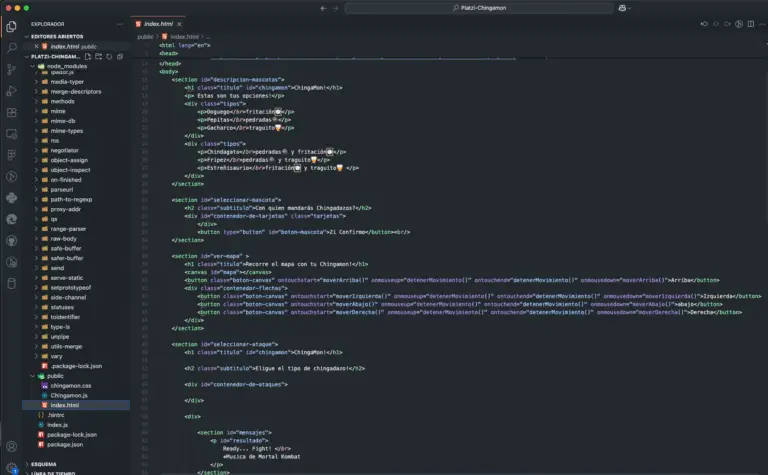This screenshot has width=768, height=475.
Task: Open the Accounts icon in activity bar
Action: coord(11,446)
